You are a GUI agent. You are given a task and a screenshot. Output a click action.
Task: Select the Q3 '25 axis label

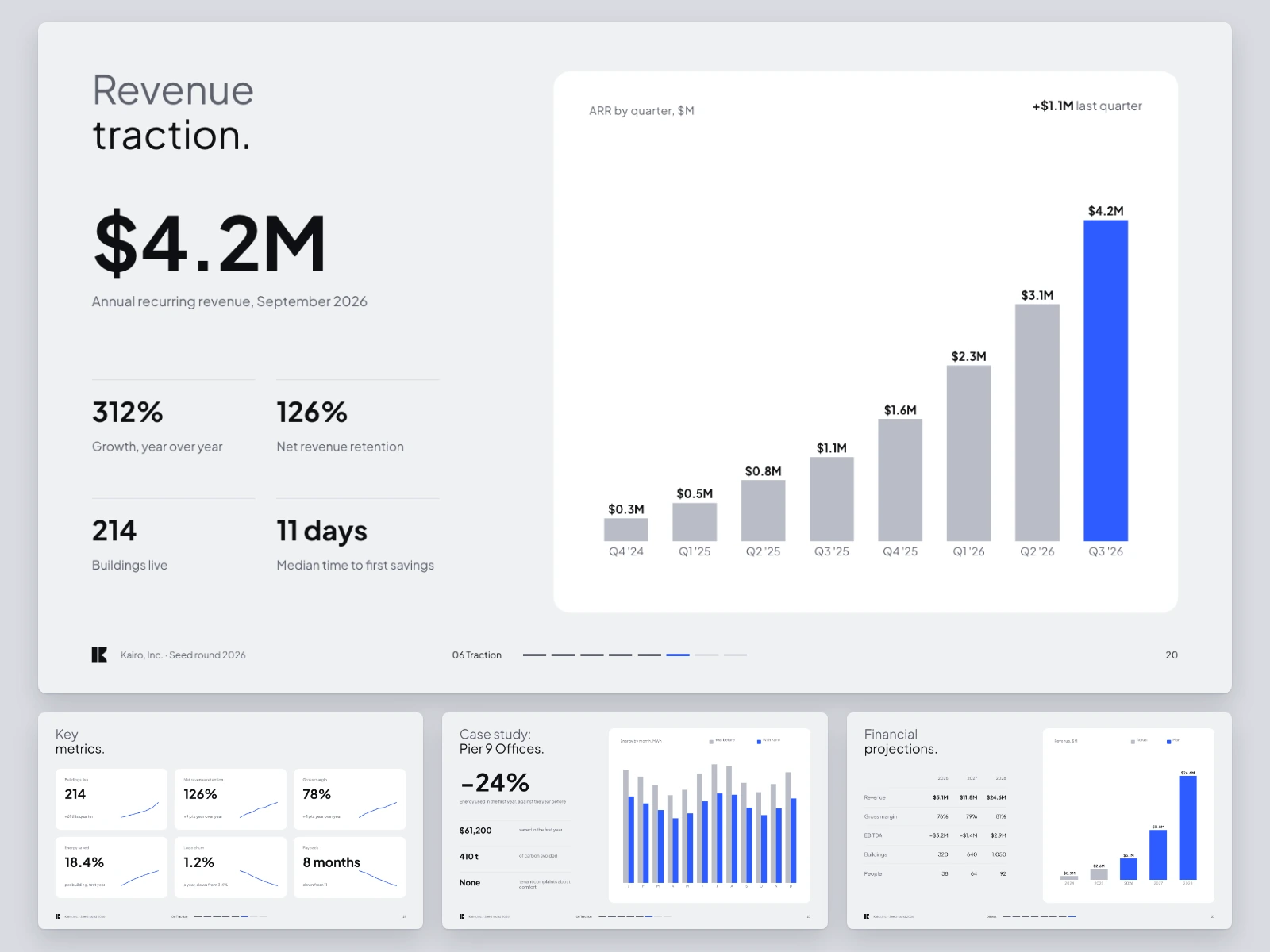(x=832, y=551)
